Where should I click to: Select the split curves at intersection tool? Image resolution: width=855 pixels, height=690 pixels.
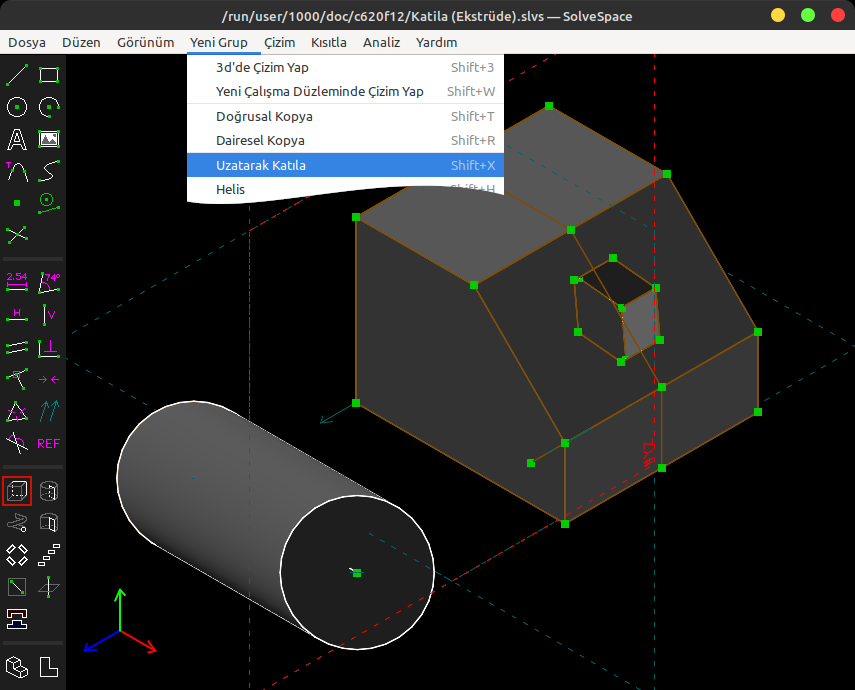17,235
